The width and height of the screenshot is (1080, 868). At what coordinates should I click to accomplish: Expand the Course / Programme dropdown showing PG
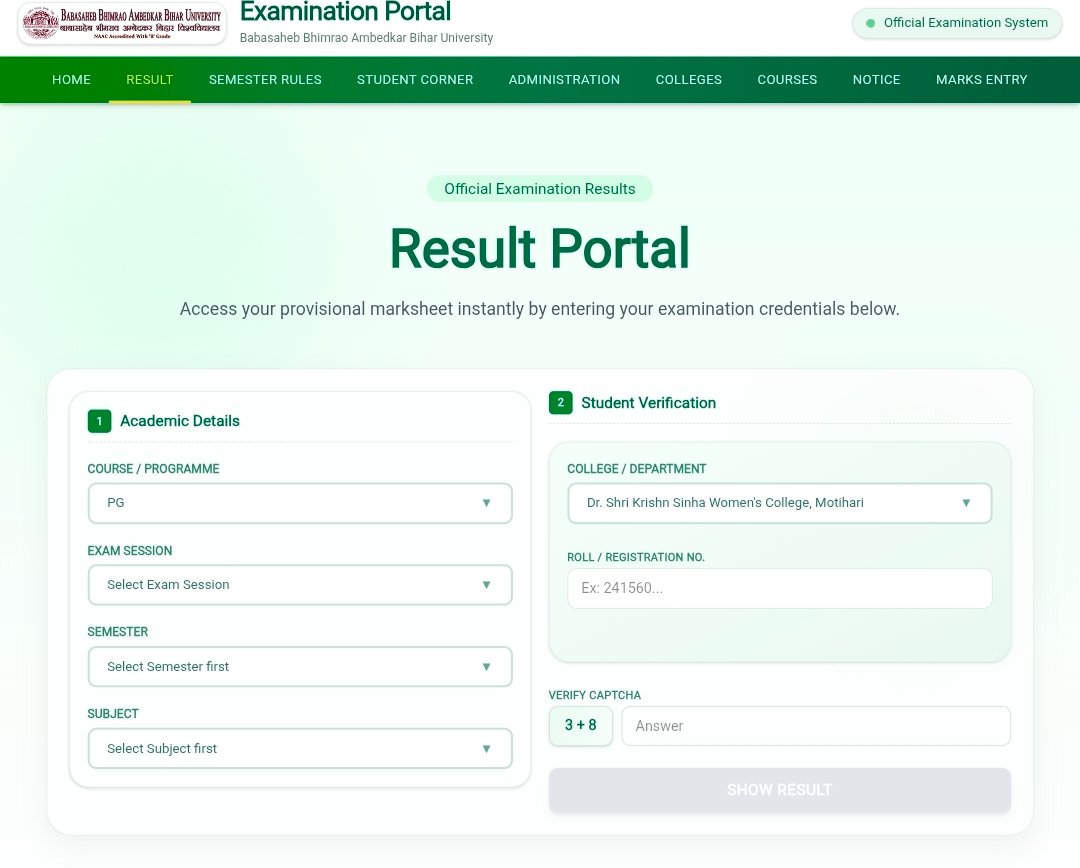(300, 503)
